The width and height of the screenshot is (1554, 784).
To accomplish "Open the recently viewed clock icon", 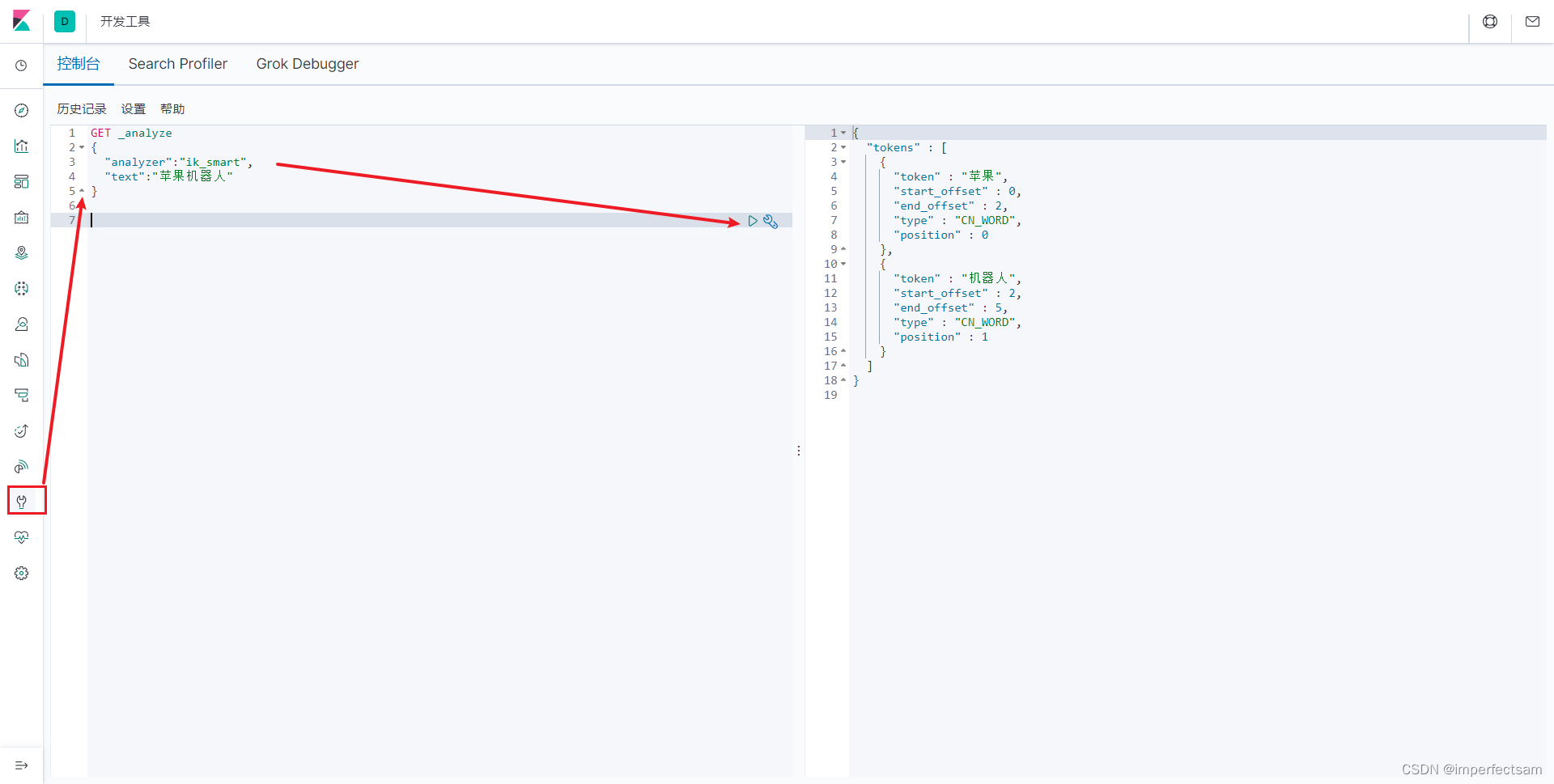I will click(22, 66).
